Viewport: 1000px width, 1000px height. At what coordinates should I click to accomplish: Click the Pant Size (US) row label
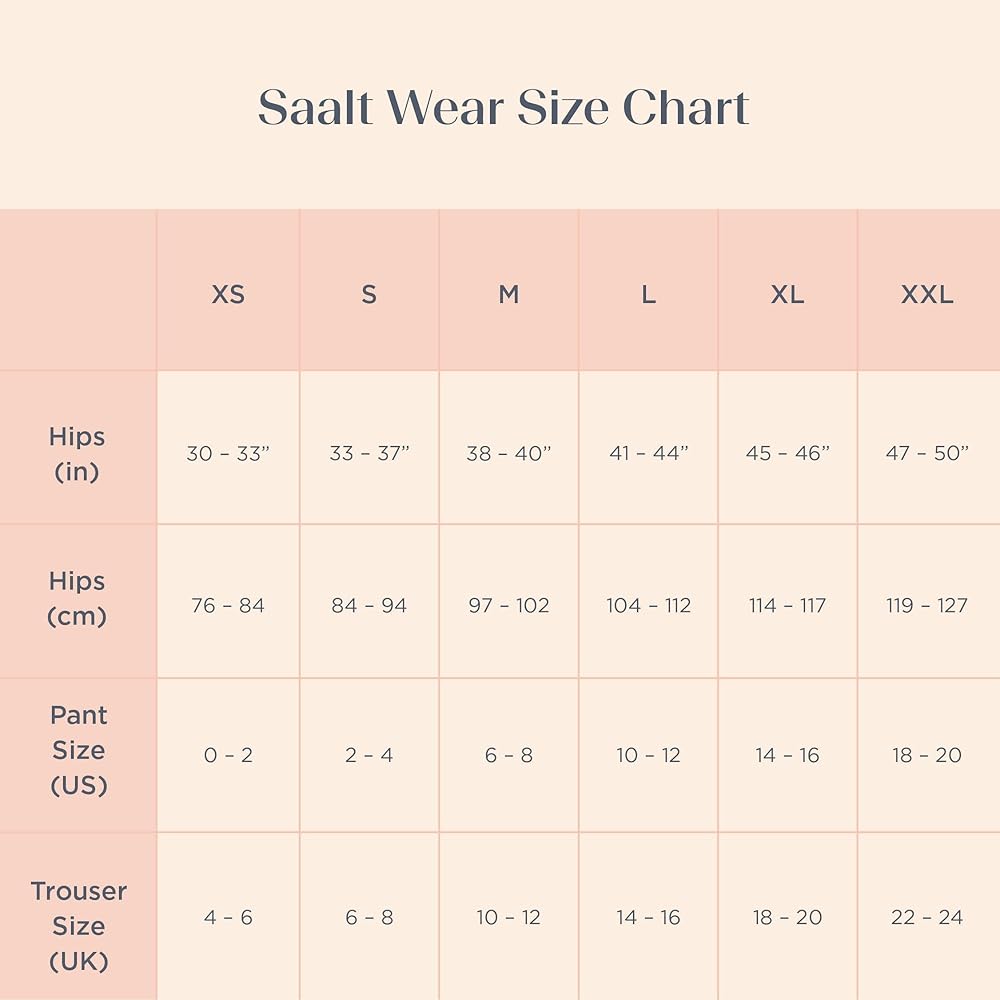(78, 750)
